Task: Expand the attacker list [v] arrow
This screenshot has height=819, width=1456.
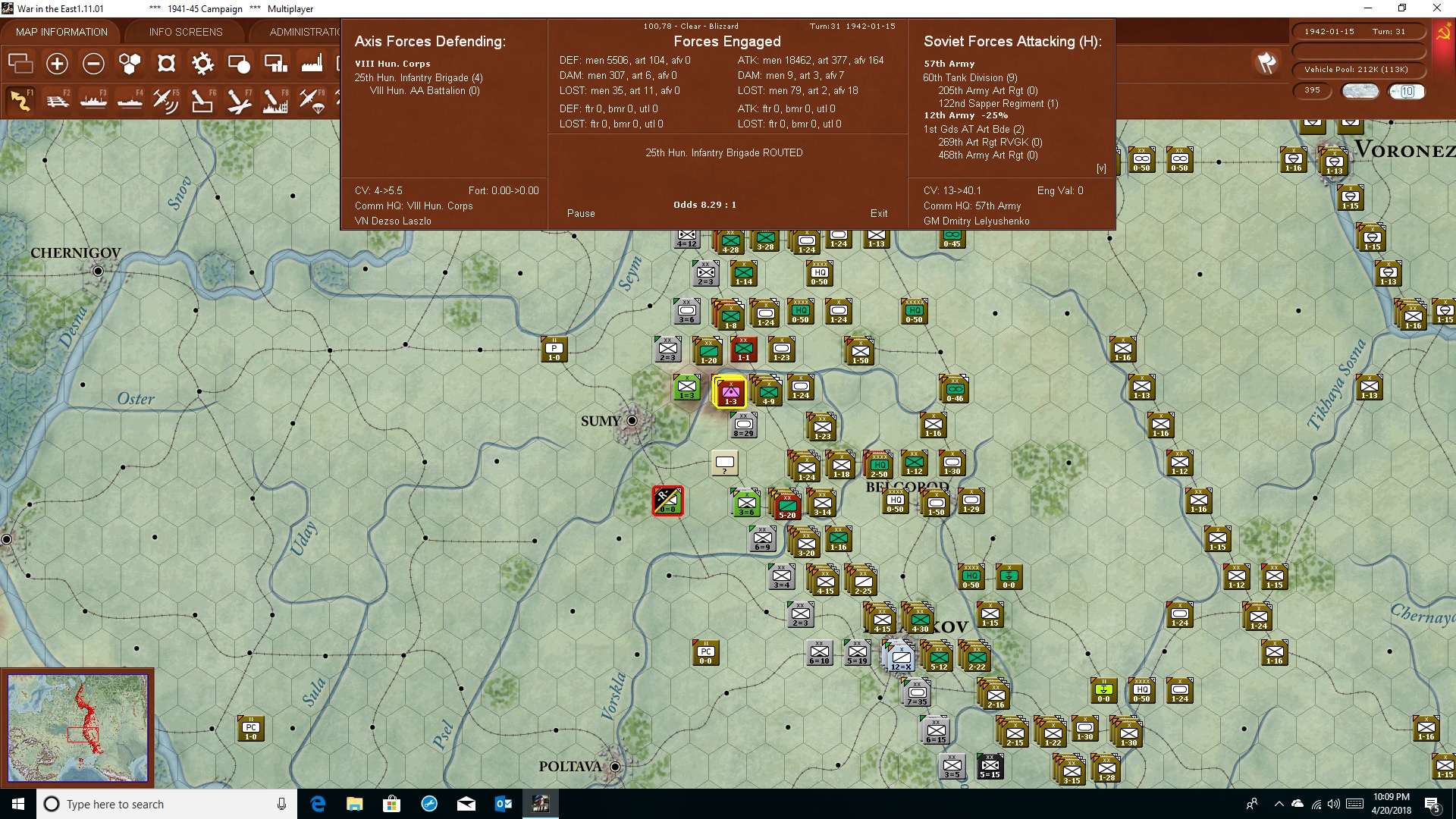Action: (1101, 168)
